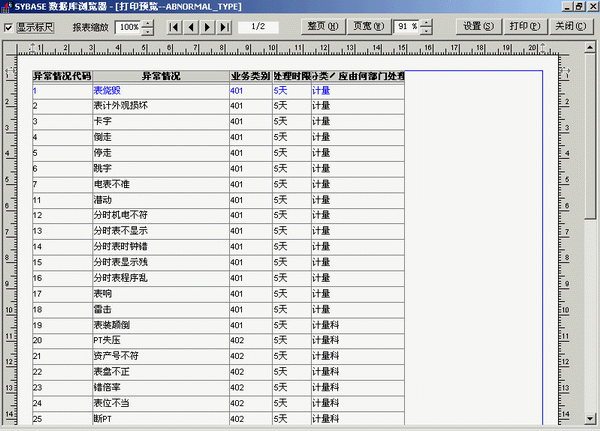Increase the 报表缩放 zoom value

tap(149, 23)
